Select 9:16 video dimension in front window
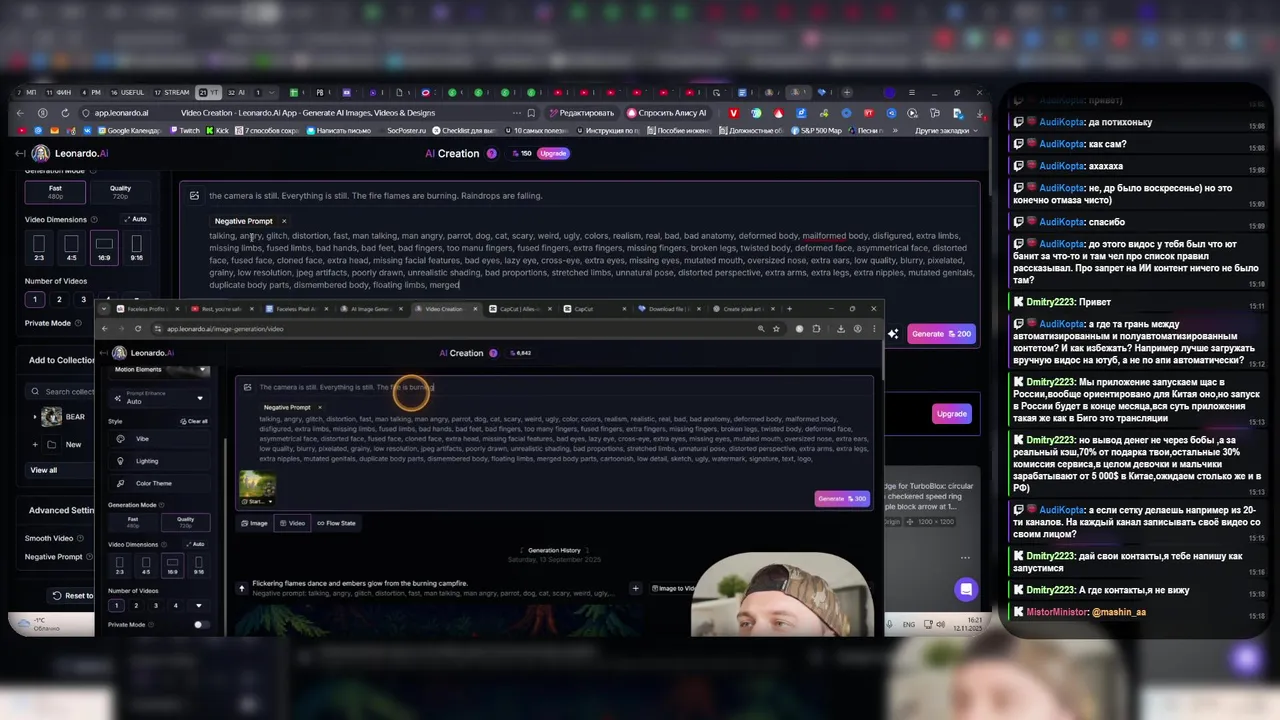Viewport: 1280px width, 720px height. click(198, 566)
